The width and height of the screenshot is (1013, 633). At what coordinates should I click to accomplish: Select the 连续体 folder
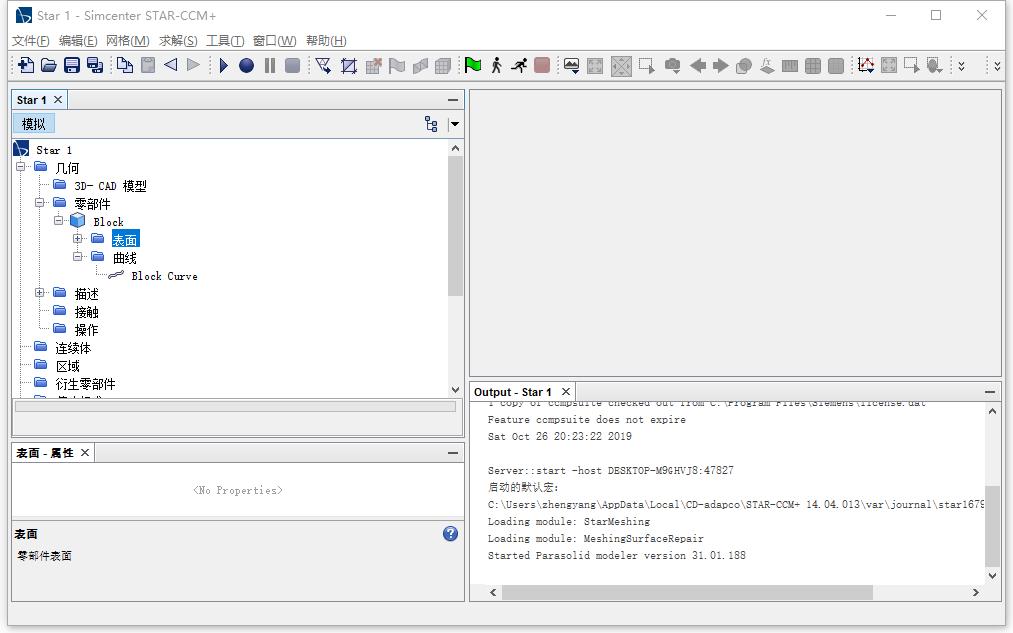tap(73, 348)
